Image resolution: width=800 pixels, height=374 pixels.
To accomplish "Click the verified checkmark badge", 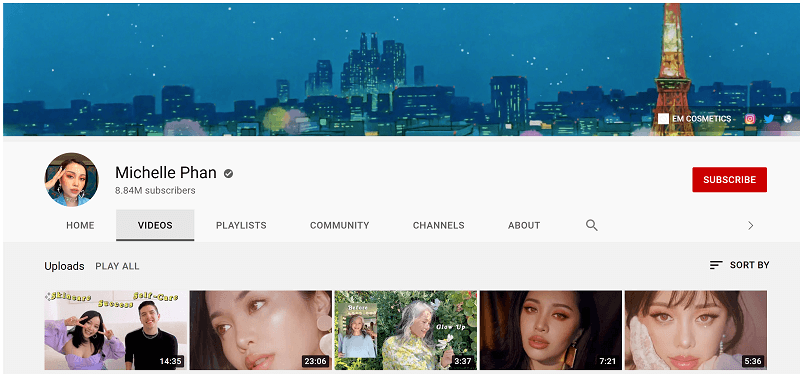I will coord(228,173).
